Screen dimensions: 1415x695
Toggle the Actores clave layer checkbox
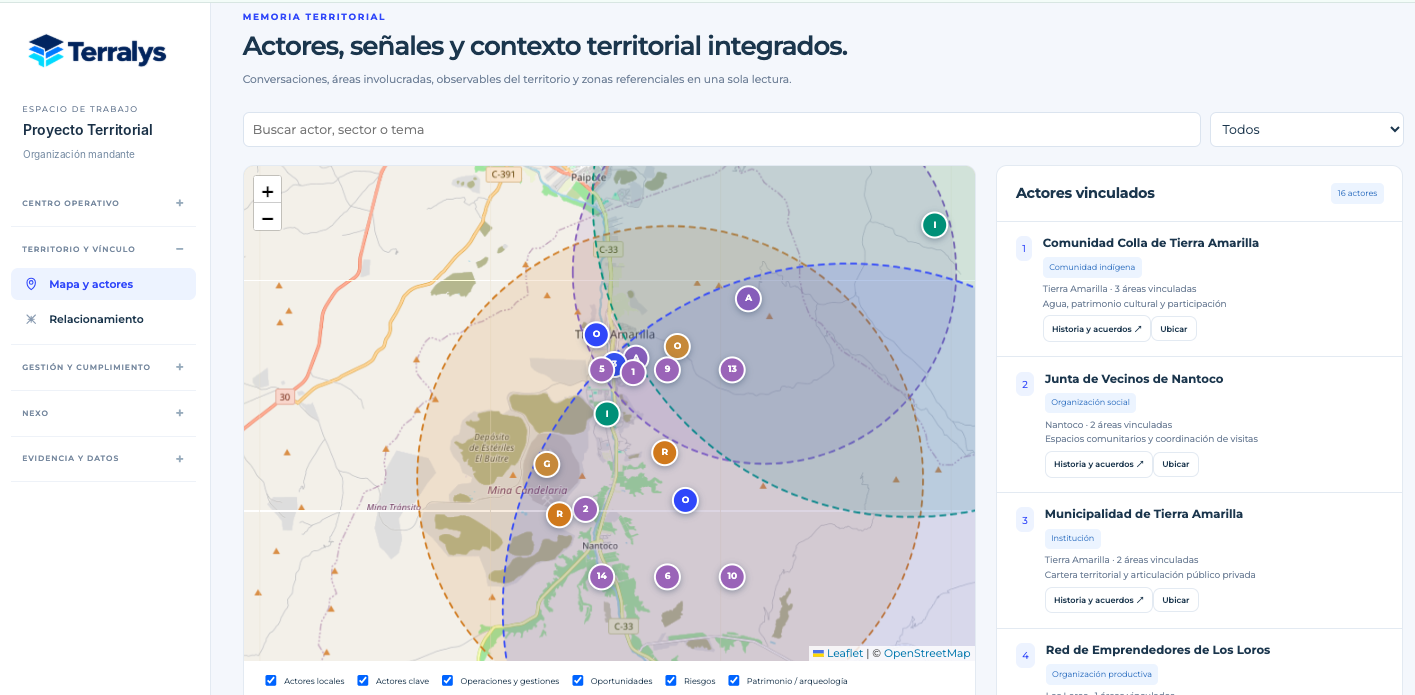coord(363,680)
